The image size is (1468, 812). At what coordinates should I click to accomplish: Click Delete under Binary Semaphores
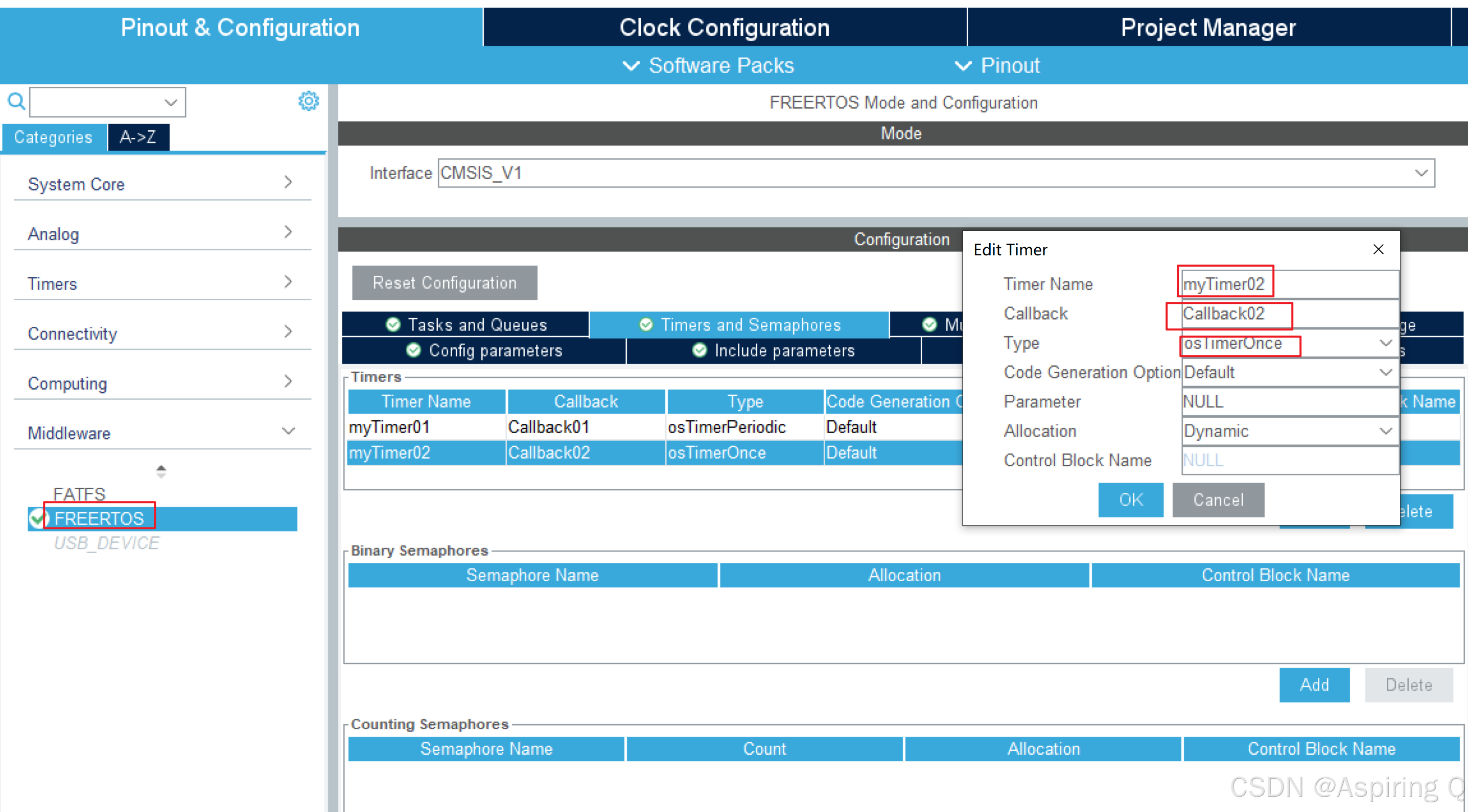[x=1409, y=684]
